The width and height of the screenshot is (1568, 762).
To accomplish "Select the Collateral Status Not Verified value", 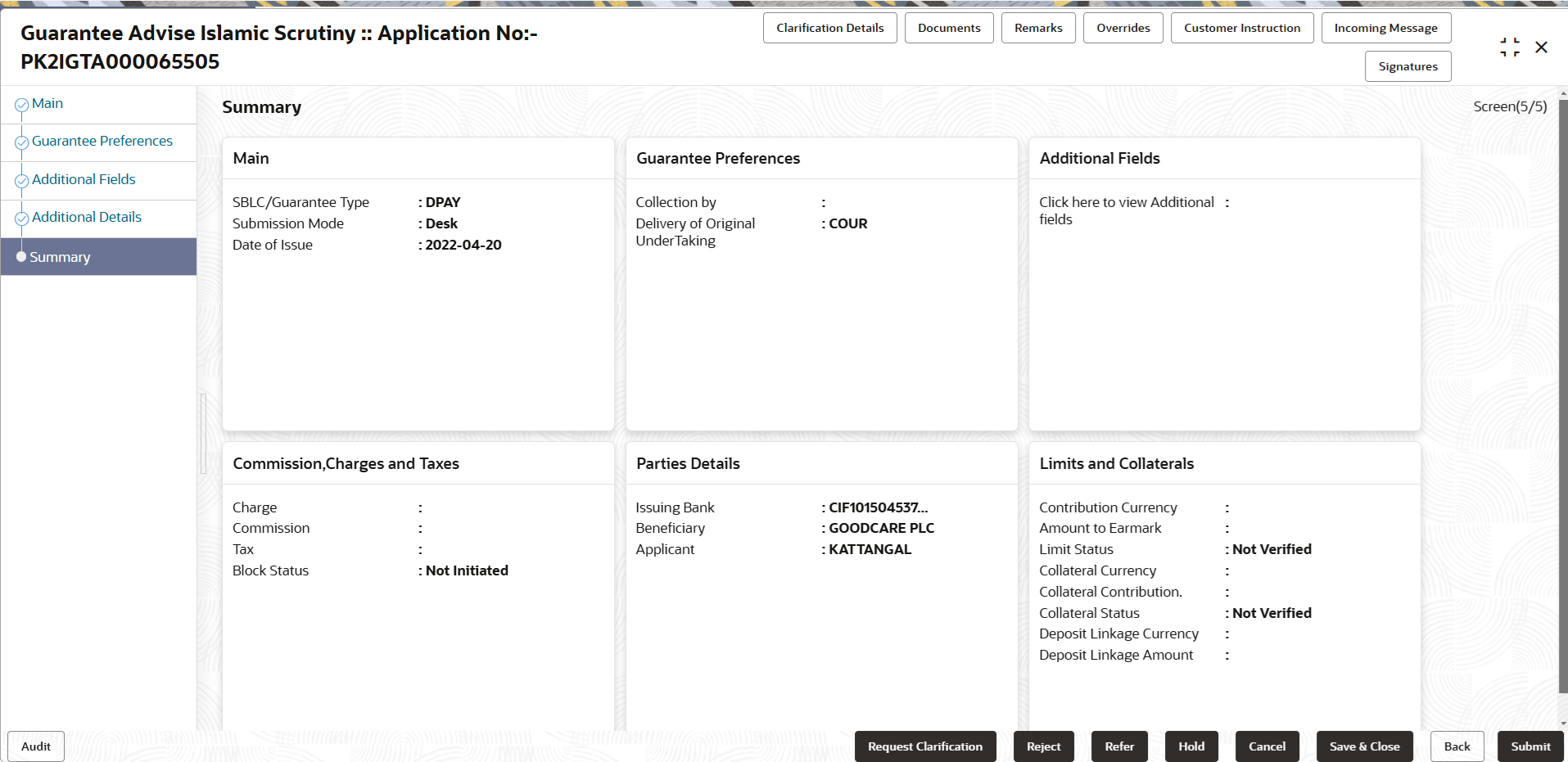I will point(1272,614).
